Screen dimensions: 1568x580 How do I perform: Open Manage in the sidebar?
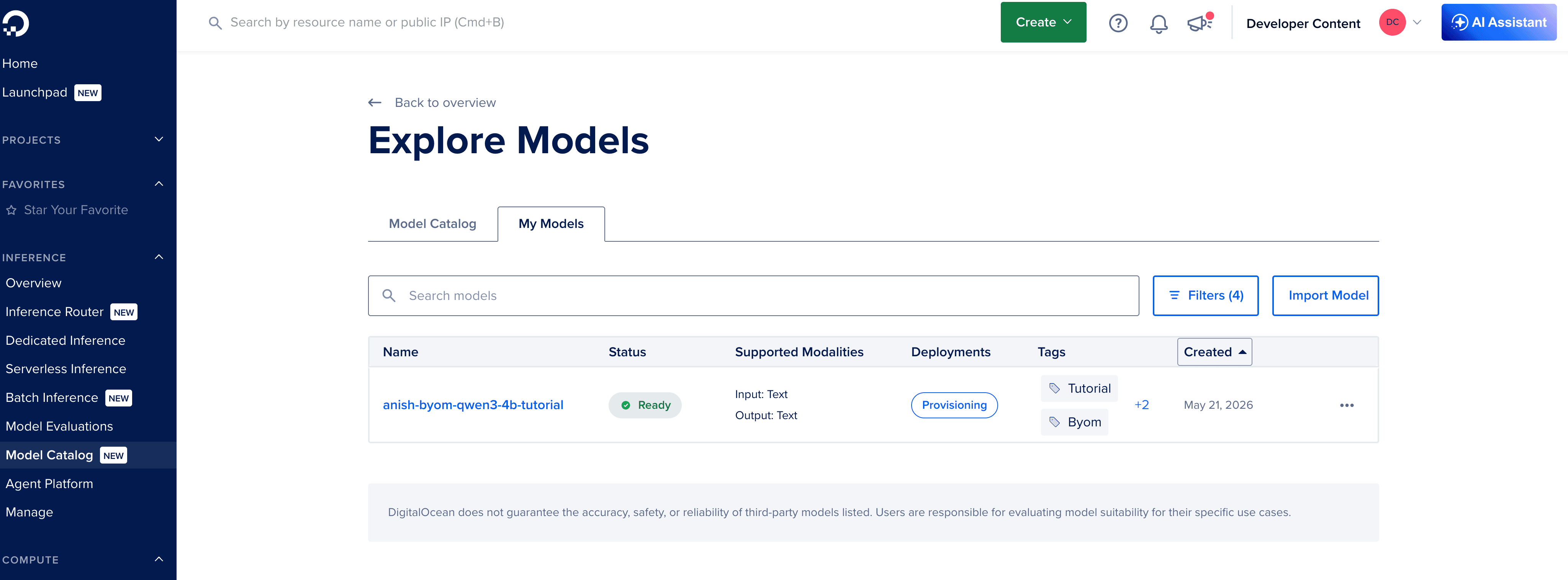[29, 513]
